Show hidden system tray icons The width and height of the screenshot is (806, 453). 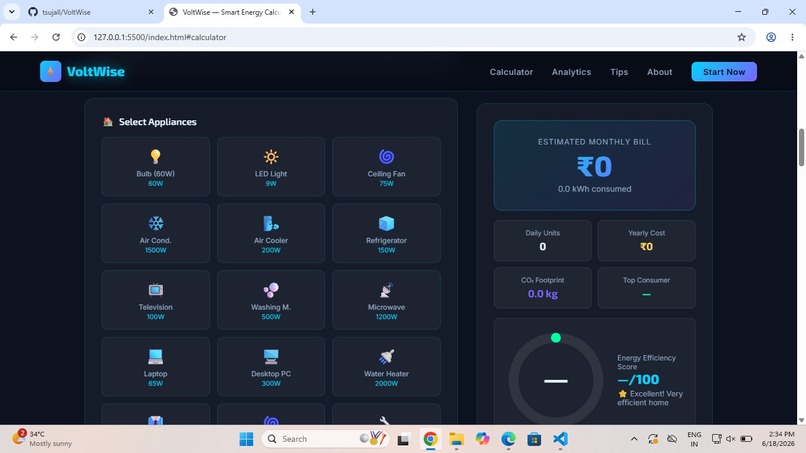pyautogui.click(x=634, y=439)
